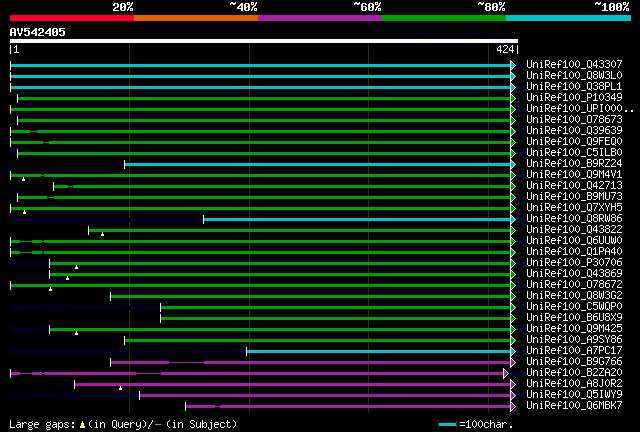Select the UniRef100_Q8RW86 label
This screenshot has width=640, height=432.
pos(574,218)
